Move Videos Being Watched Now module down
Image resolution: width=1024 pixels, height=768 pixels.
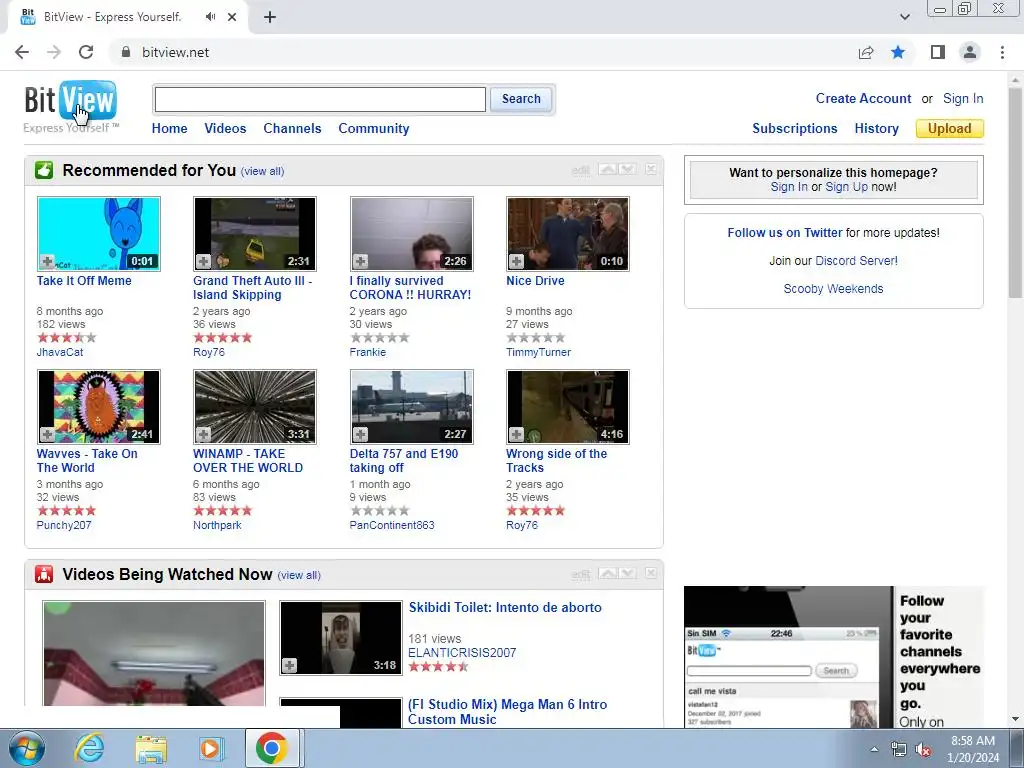[627, 573]
